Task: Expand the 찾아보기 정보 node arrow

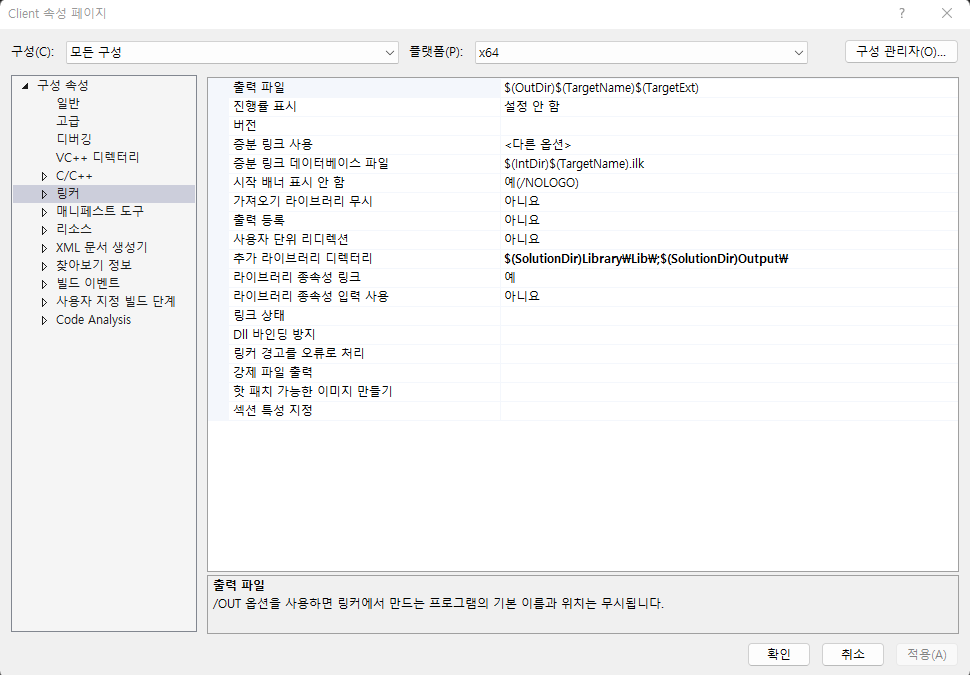Action: (x=44, y=266)
